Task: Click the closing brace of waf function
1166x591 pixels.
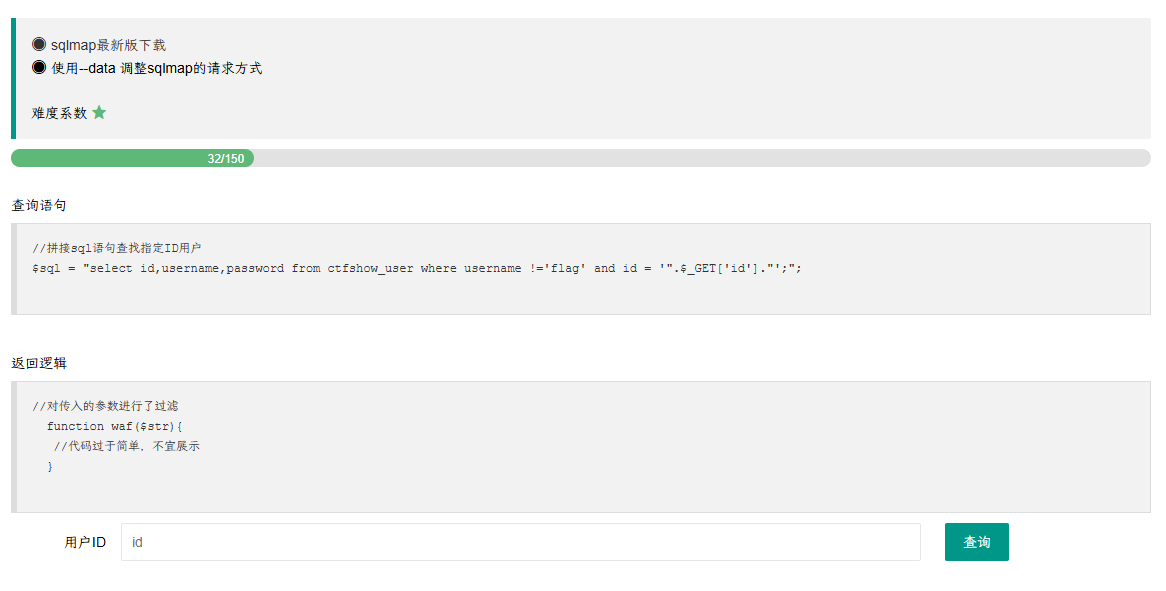Action: click(x=50, y=467)
